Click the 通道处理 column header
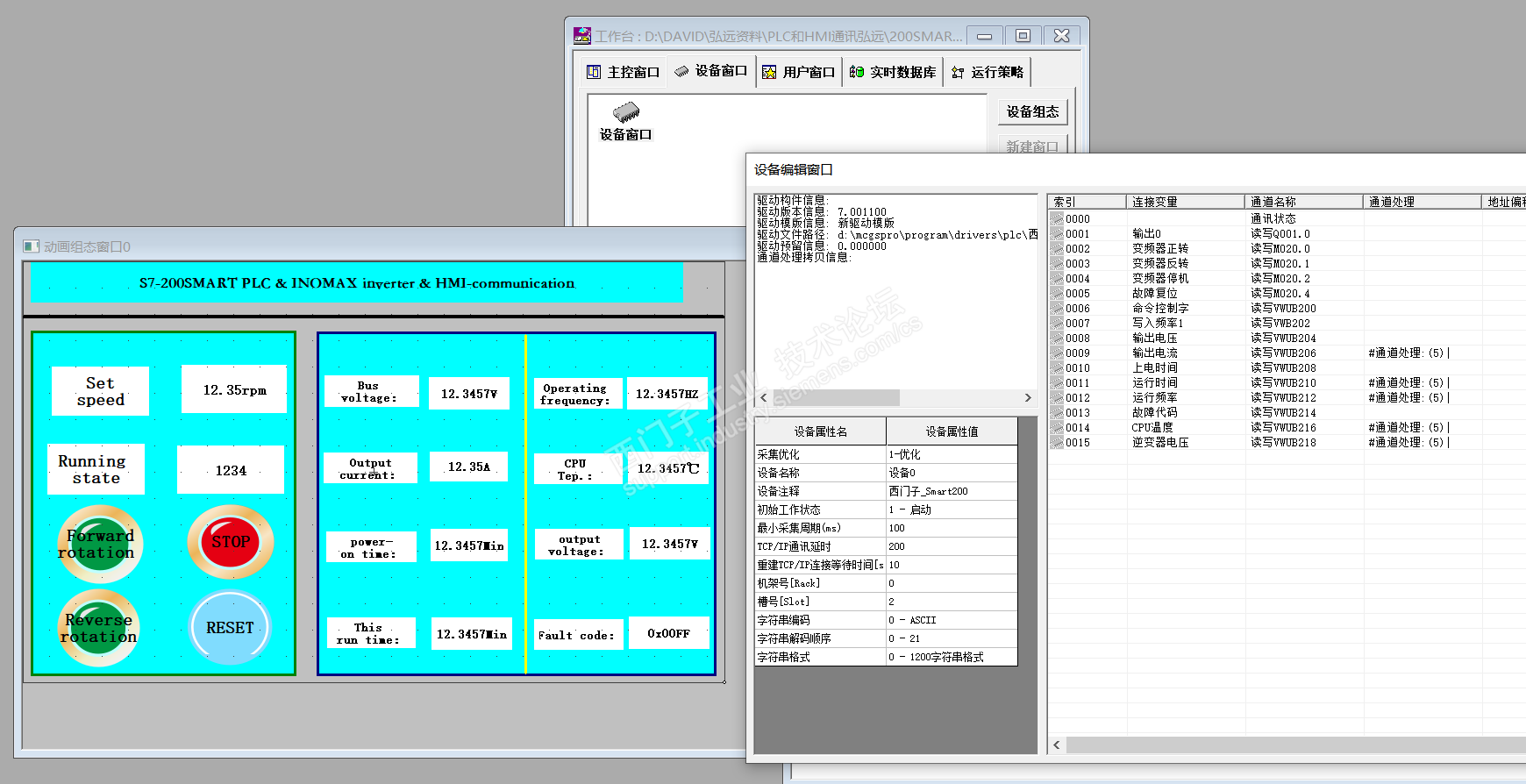1526x784 pixels. coord(1422,202)
